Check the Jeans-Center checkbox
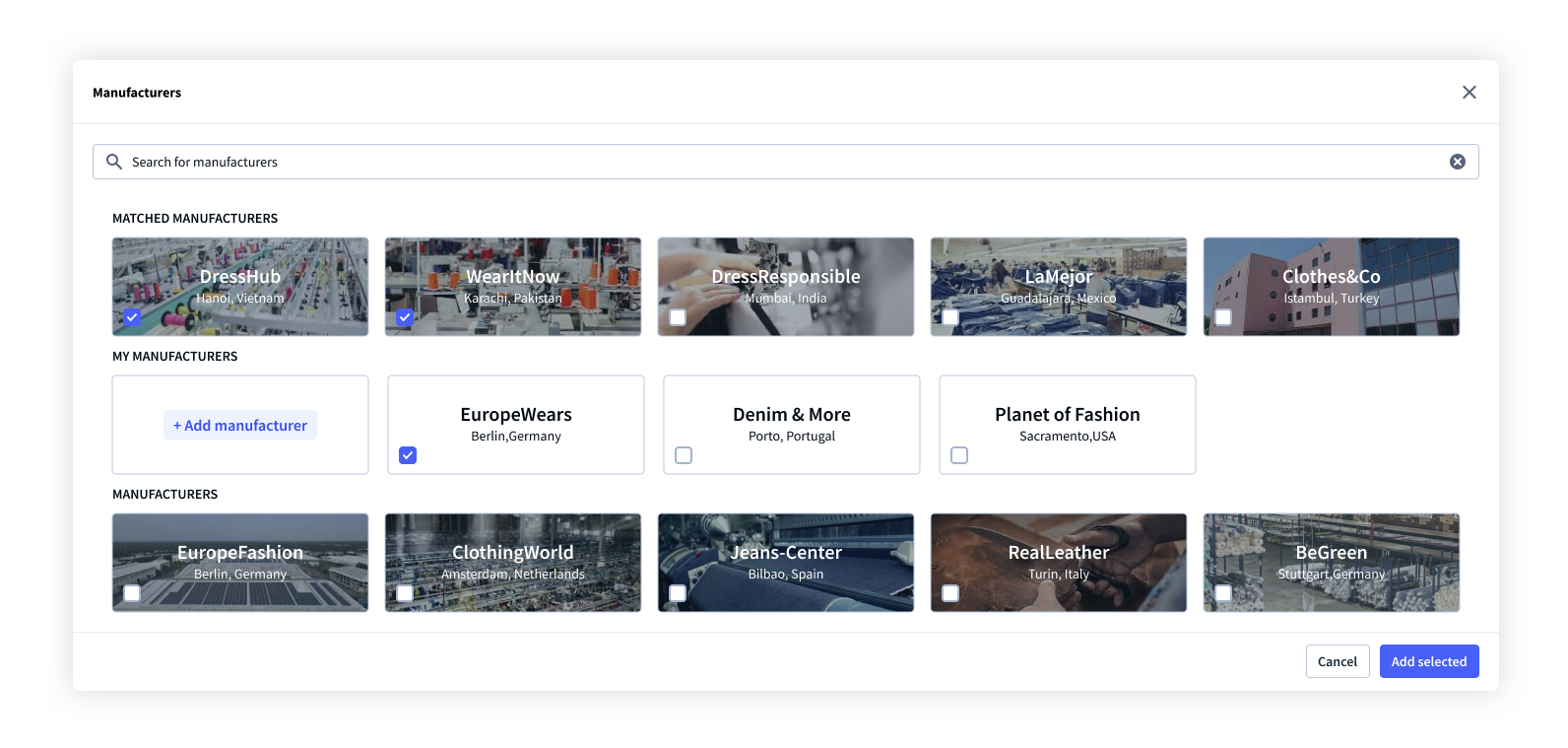This screenshot has width=1568, height=748. tap(678, 593)
